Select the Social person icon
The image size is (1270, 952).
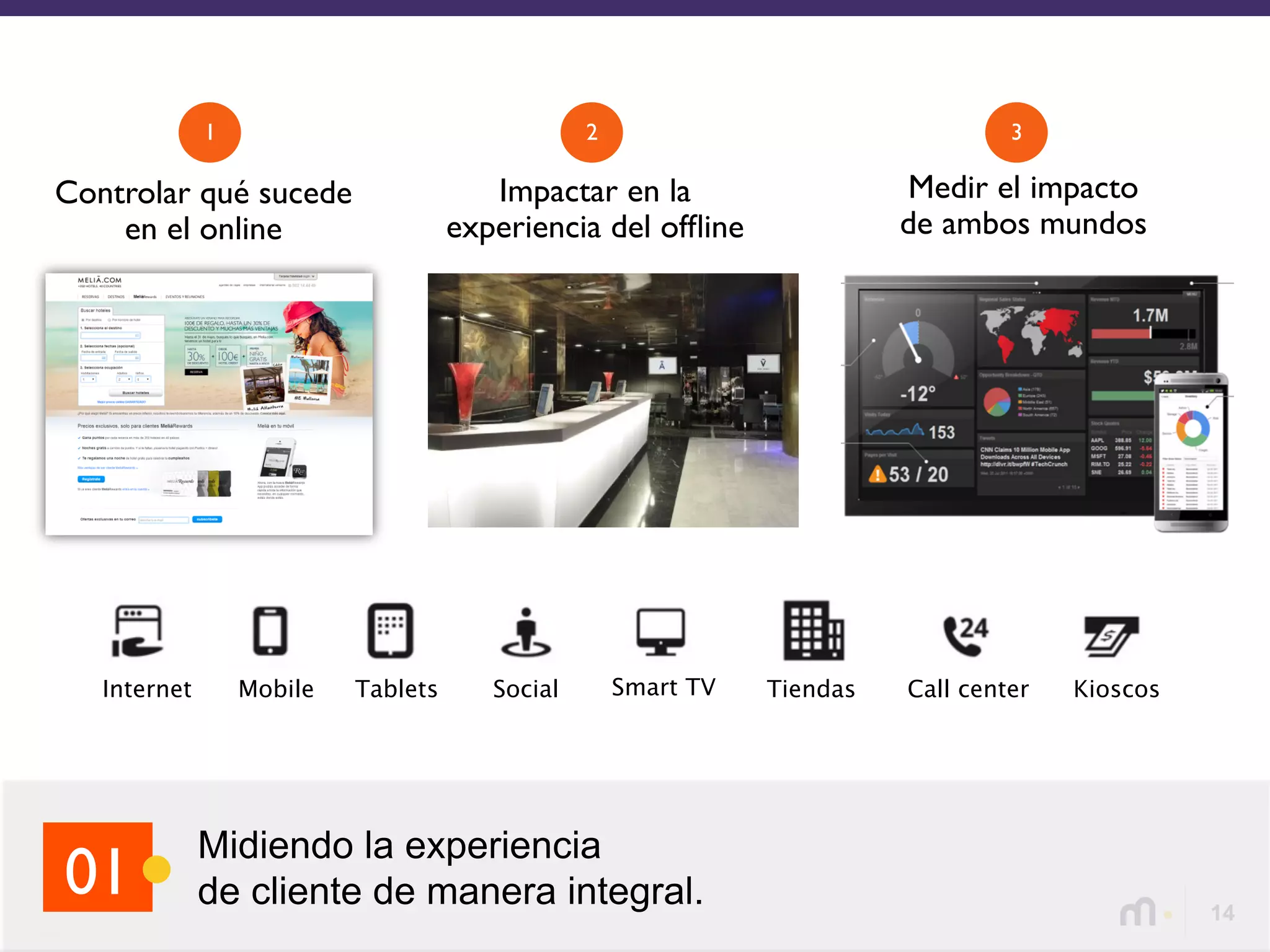click(526, 632)
